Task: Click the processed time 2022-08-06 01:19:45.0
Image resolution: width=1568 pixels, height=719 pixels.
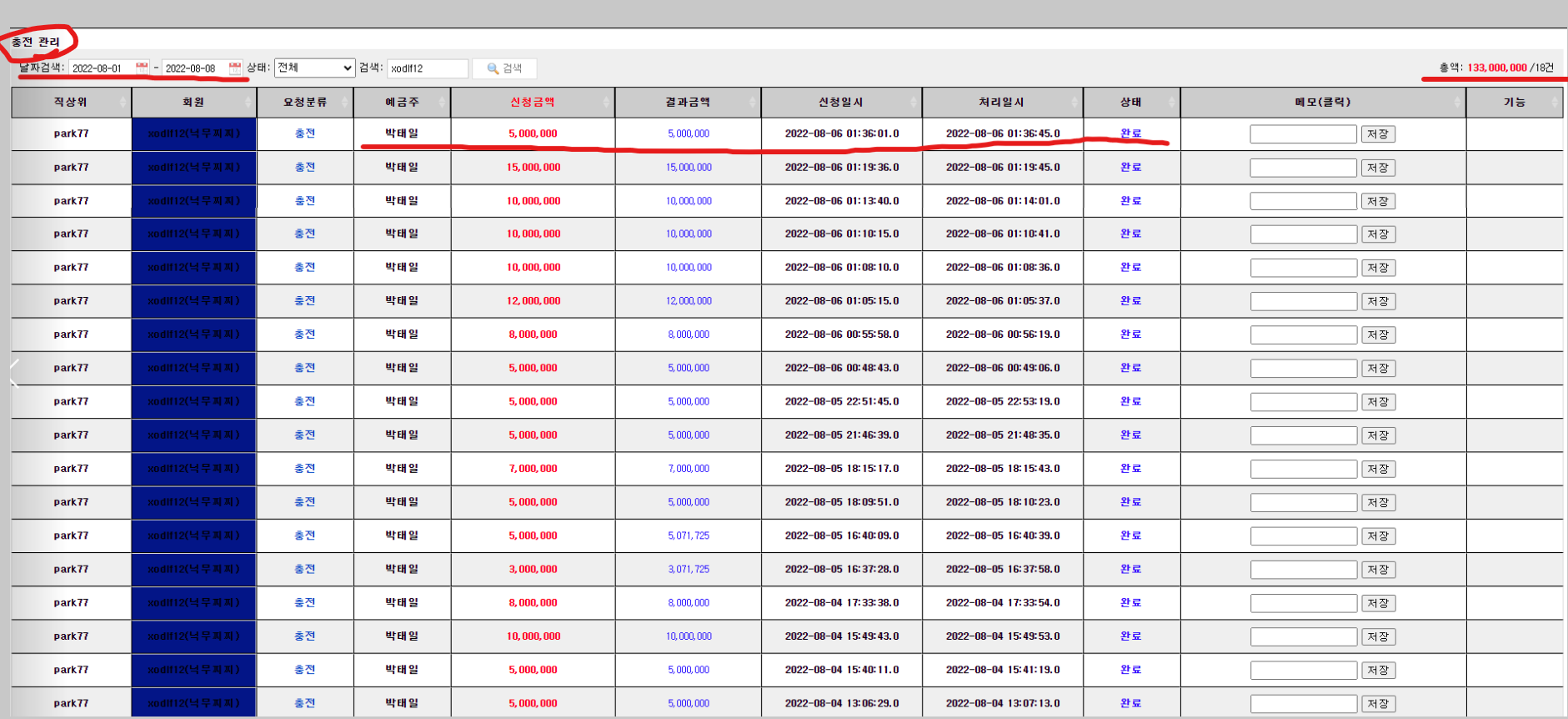Action: point(1003,167)
